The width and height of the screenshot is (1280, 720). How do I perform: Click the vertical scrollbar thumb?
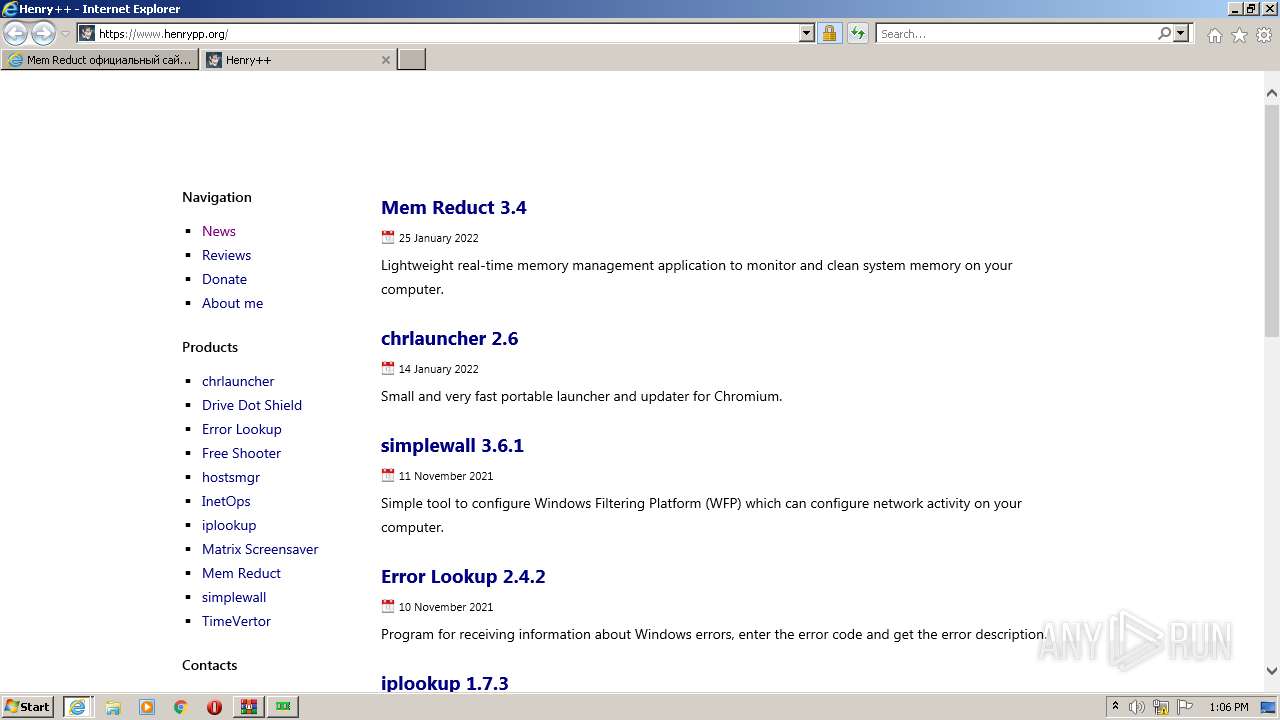pos(1272,220)
